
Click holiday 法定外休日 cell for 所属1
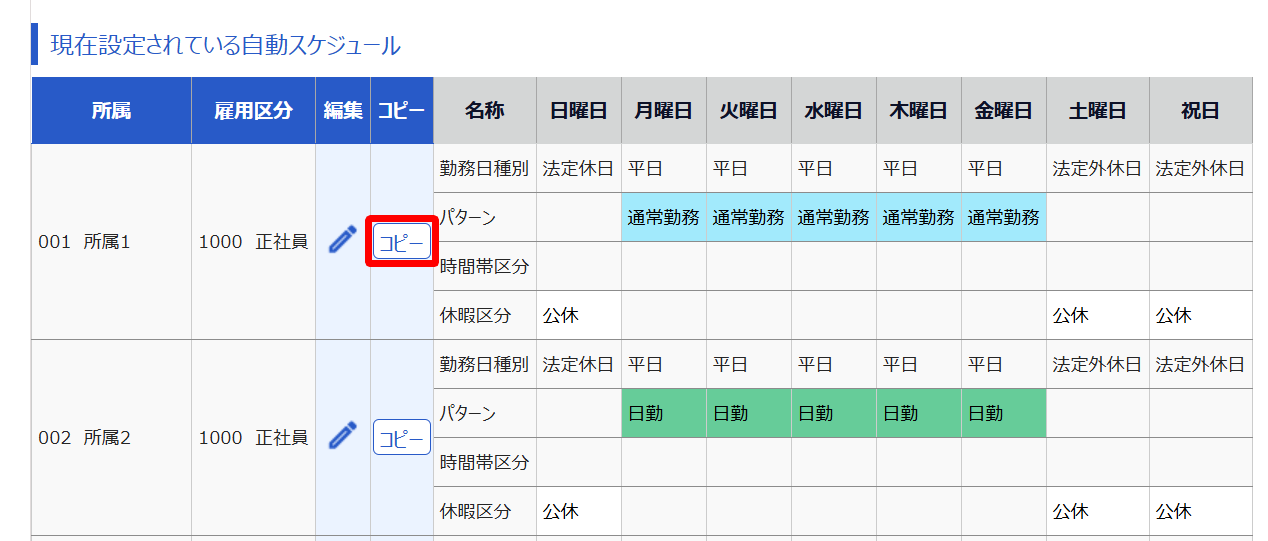tap(1201, 169)
